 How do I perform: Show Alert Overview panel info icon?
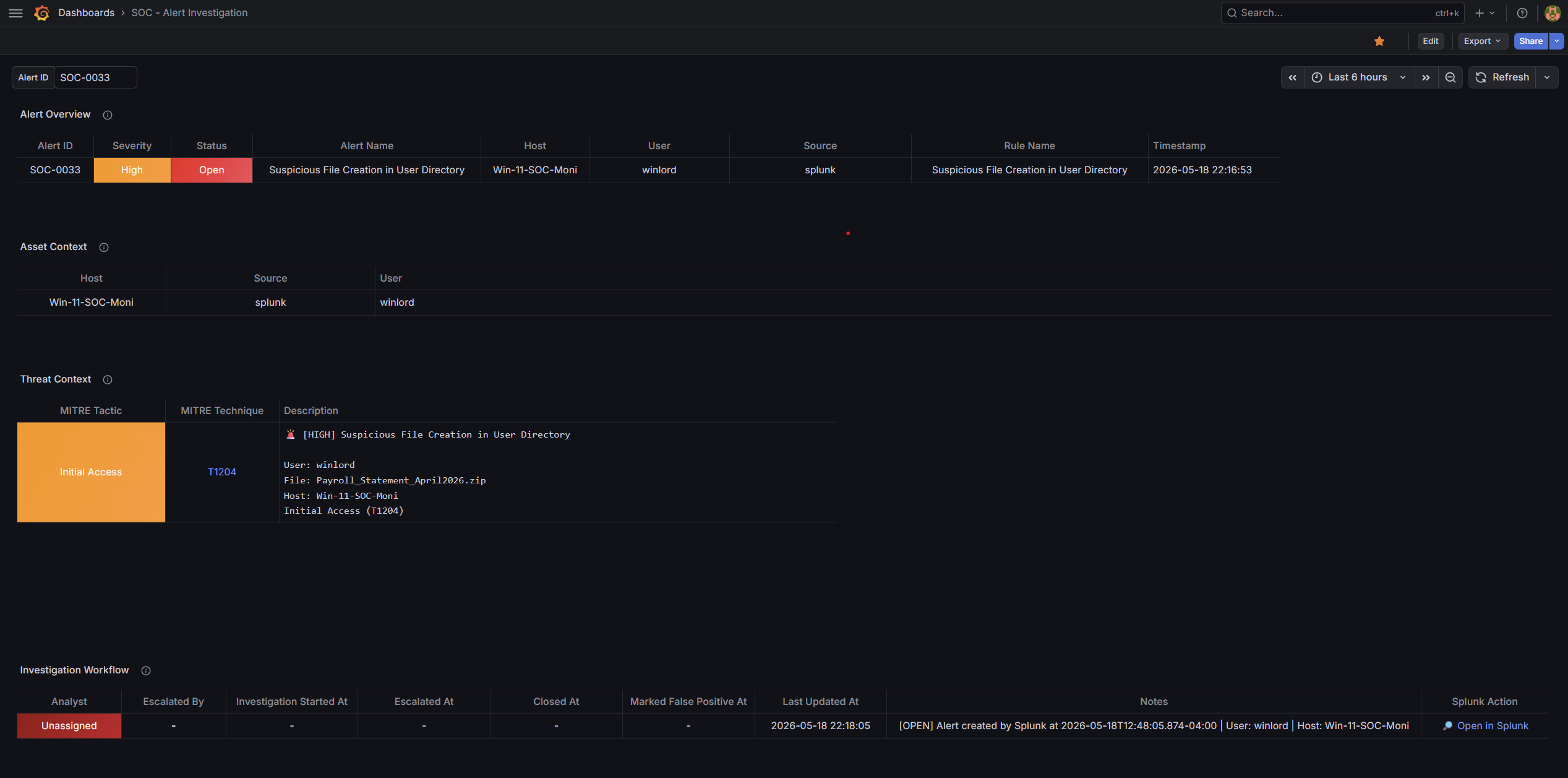point(108,115)
